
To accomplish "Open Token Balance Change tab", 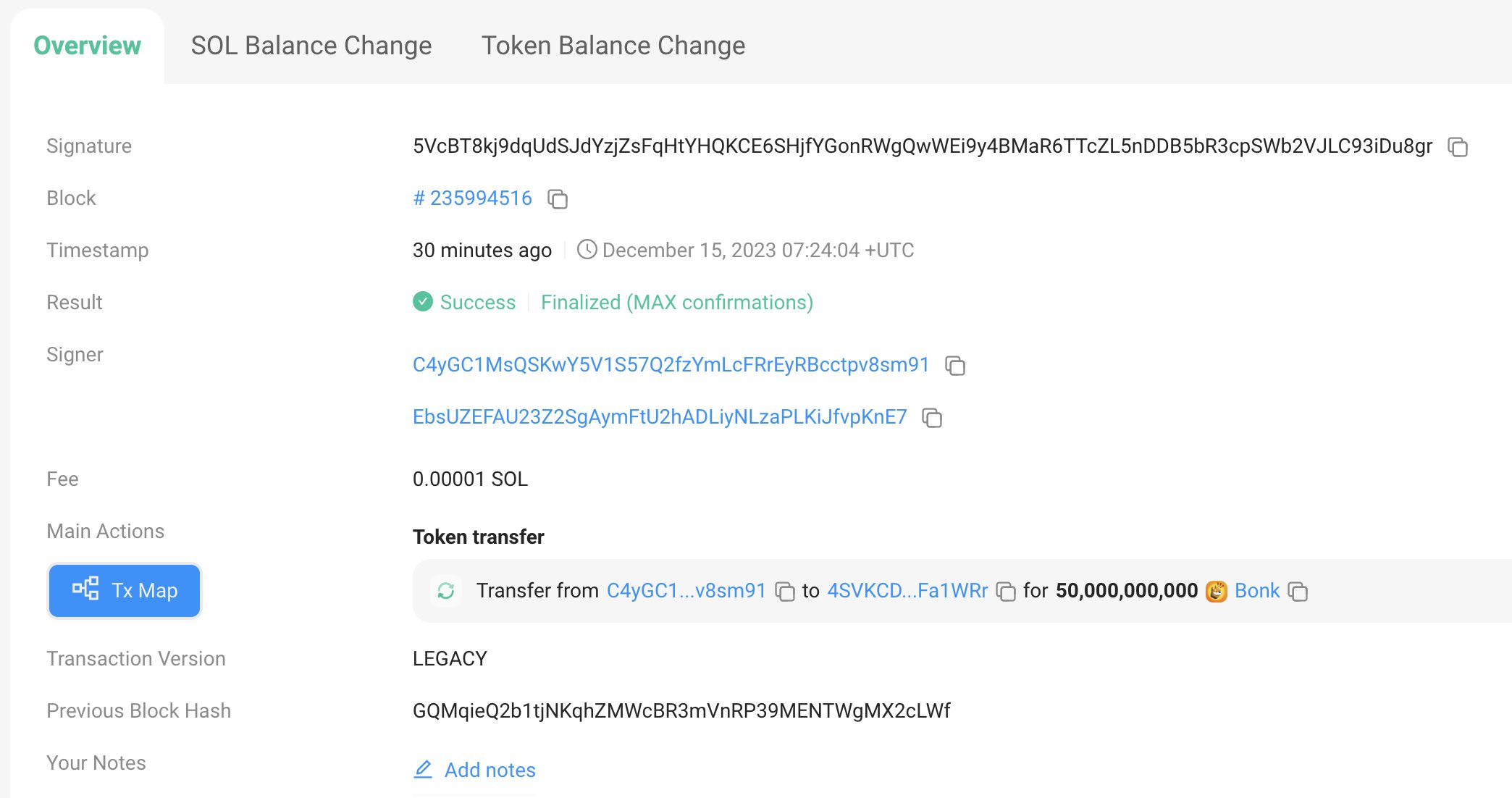I will (613, 46).
